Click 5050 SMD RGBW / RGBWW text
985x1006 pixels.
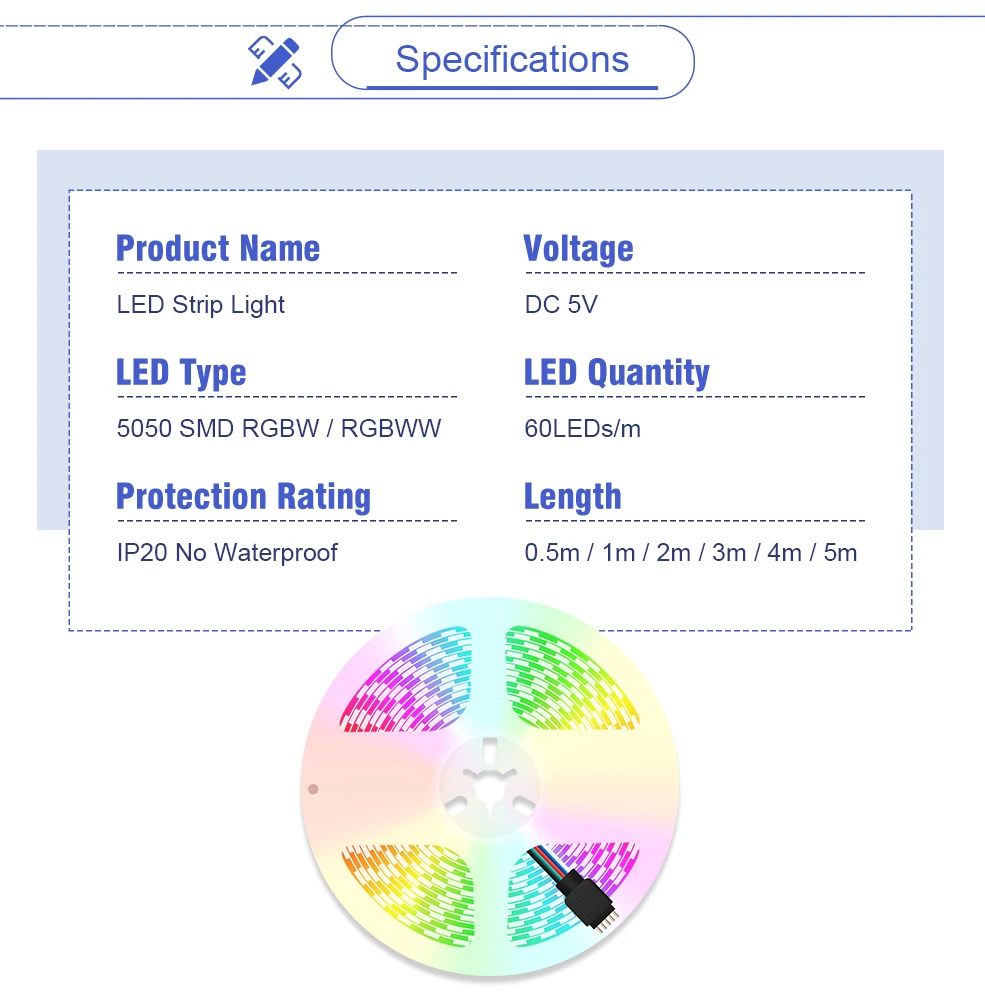(279, 429)
